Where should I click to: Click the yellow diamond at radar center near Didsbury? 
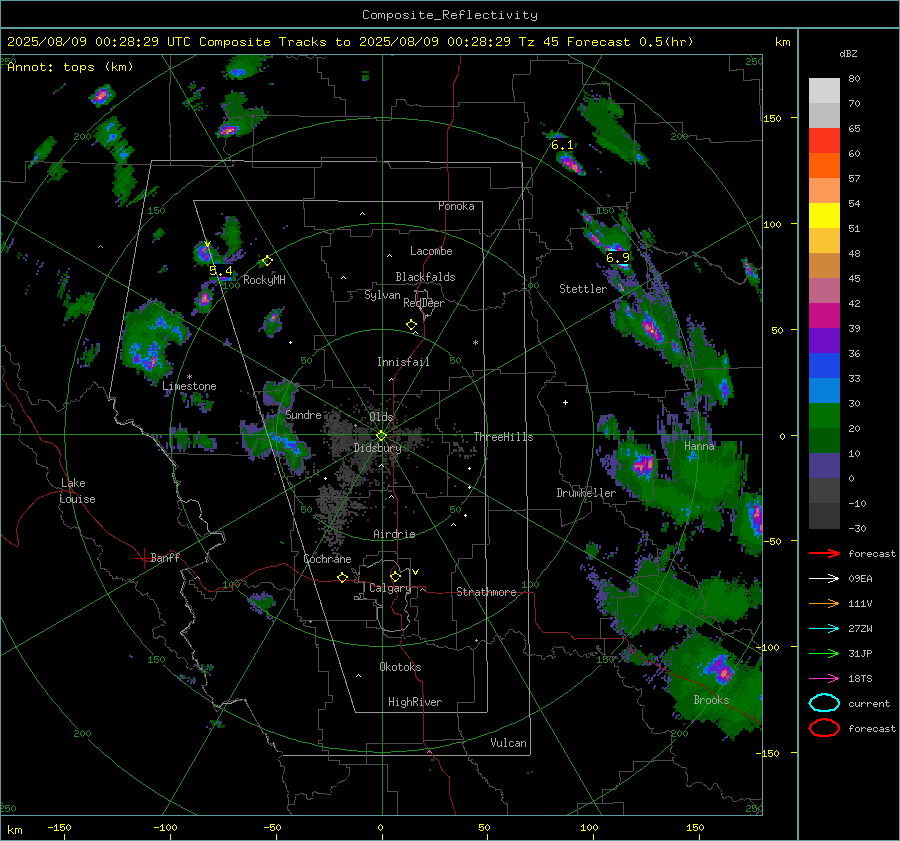click(381, 436)
